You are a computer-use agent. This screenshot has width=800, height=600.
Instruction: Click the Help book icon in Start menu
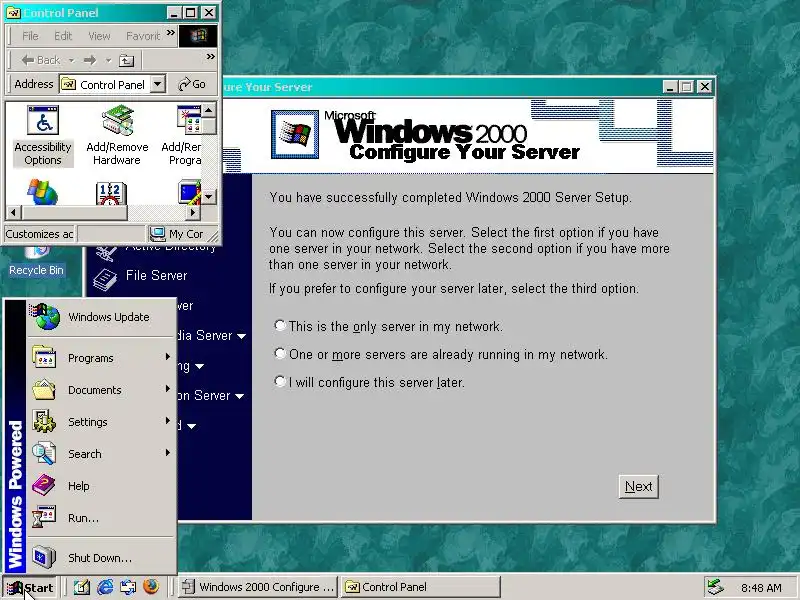(x=44, y=485)
